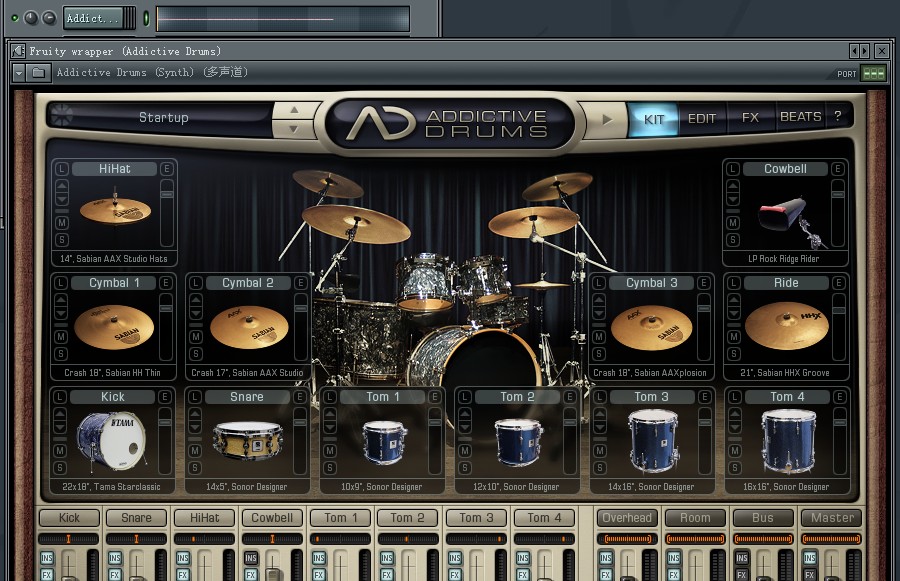Solo the Cymbal 2 kit piece
This screenshot has width=900, height=581.
196,354
